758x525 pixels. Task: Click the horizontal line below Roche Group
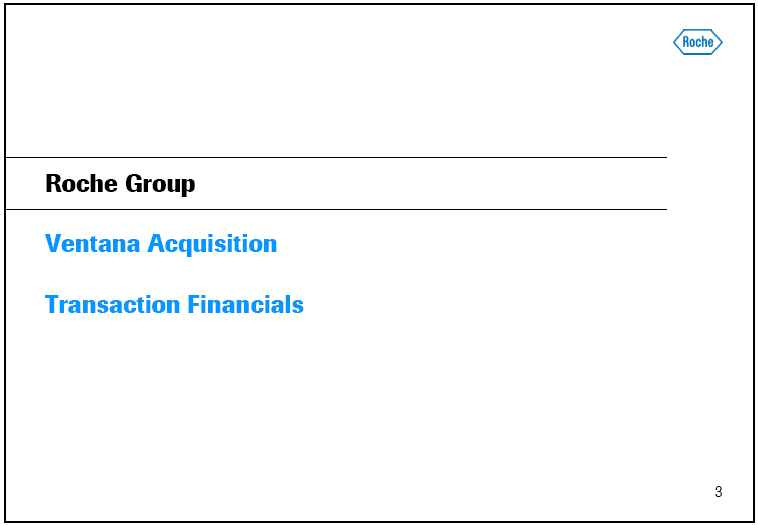pos(336,210)
